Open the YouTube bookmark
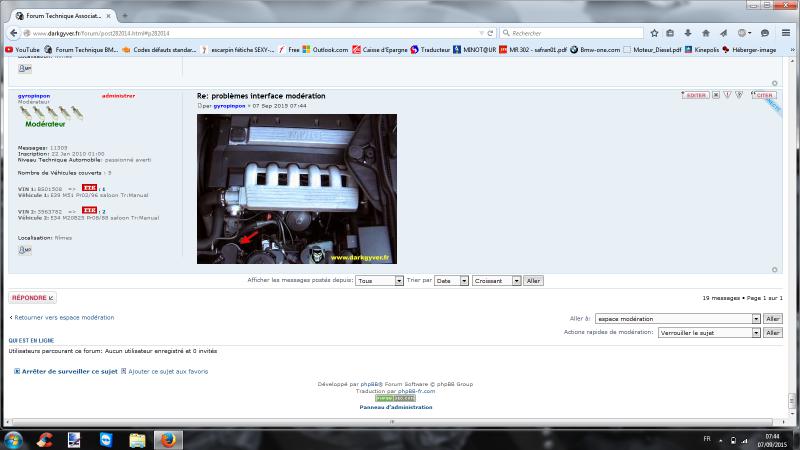800x450 pixels. (x=23, y=49)
